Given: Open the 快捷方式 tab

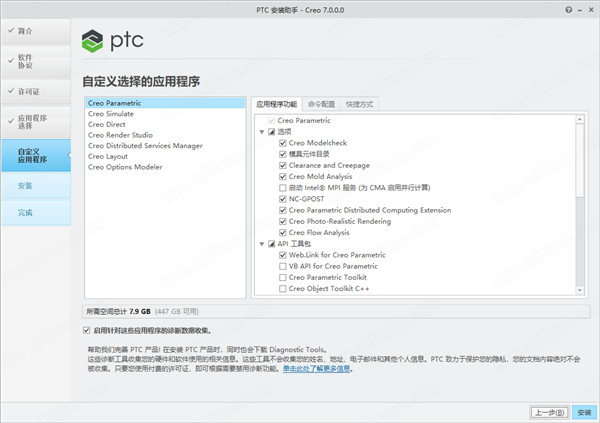Looking at the screenshot, I should pos(359,104).
